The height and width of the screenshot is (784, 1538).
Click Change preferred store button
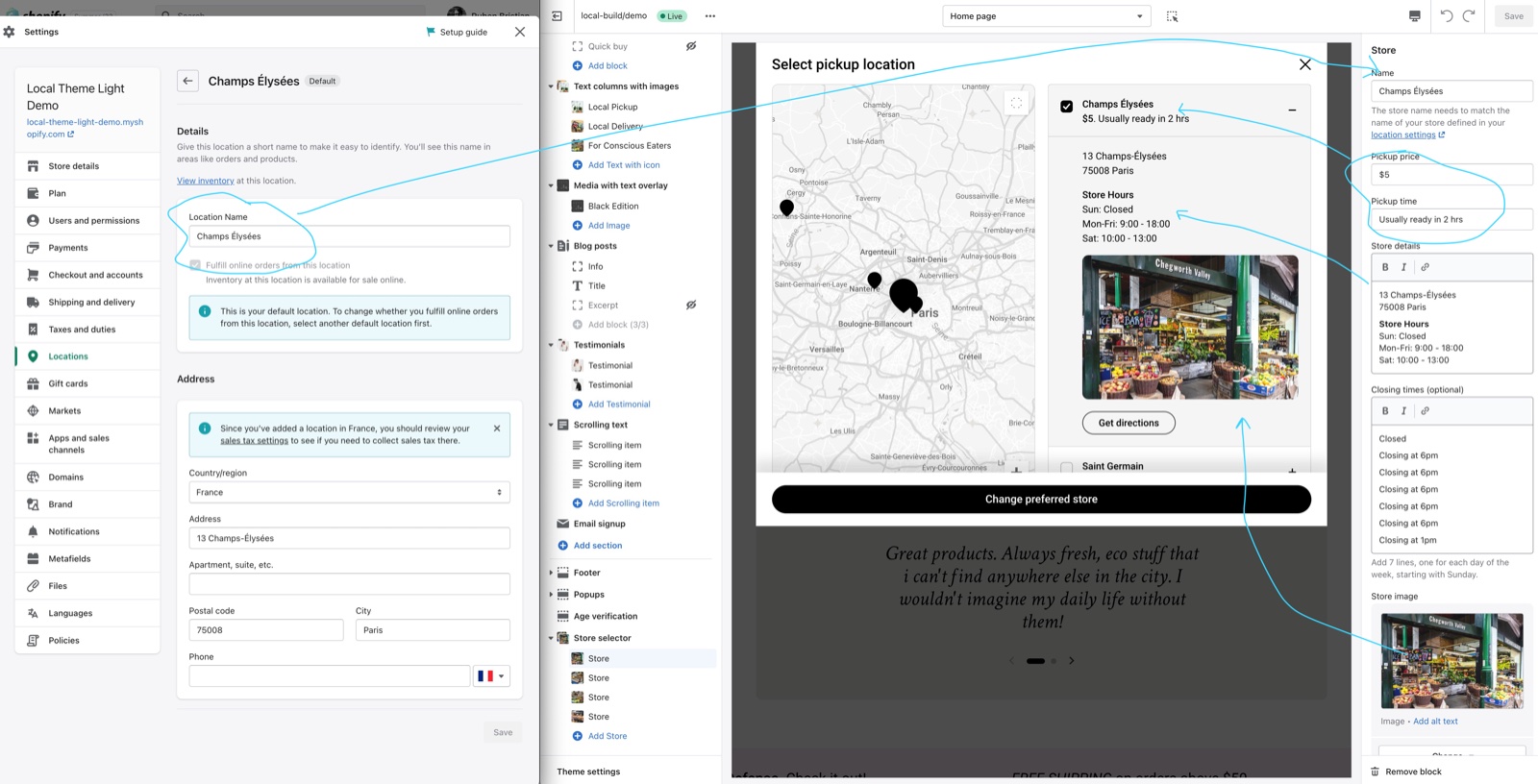pyautogui.click(x=1041, y=500)
